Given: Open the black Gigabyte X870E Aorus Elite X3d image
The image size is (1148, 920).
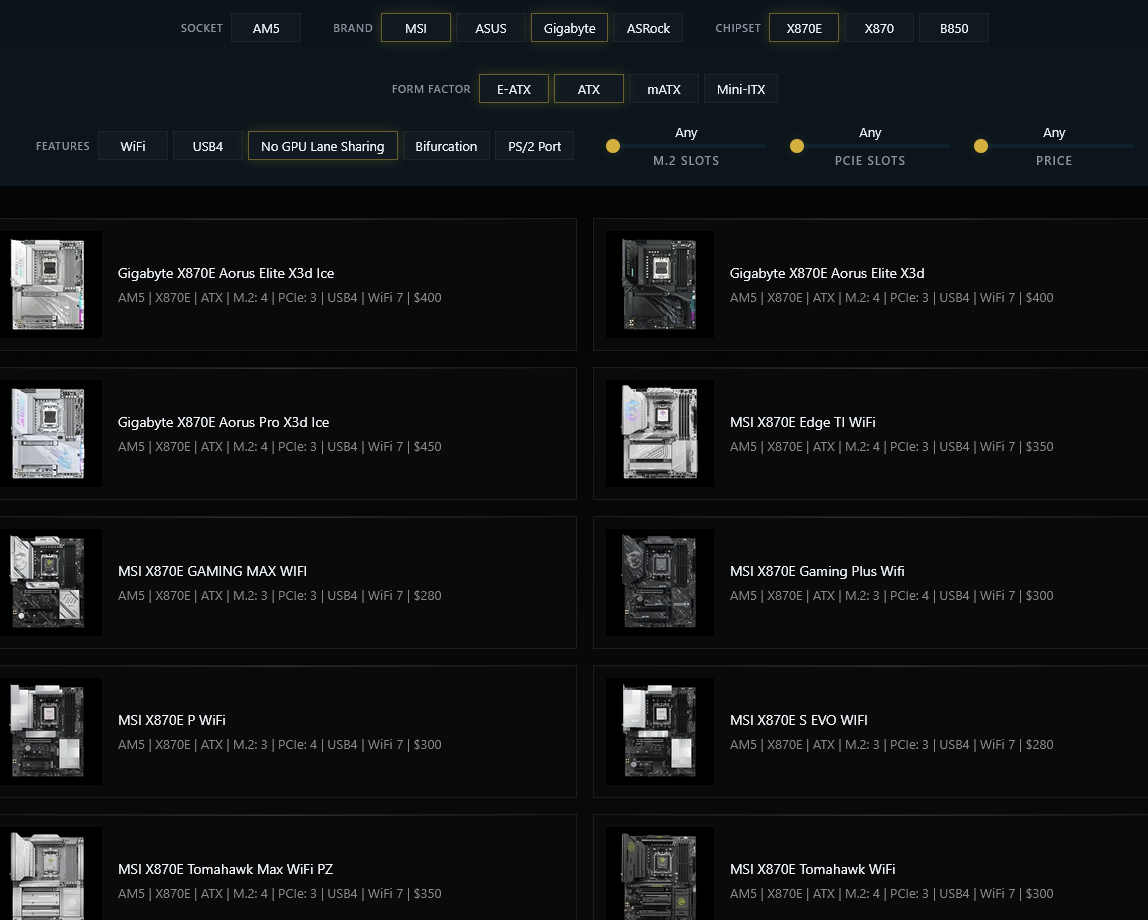Looking at the screenshot, I should coord(660,285).
